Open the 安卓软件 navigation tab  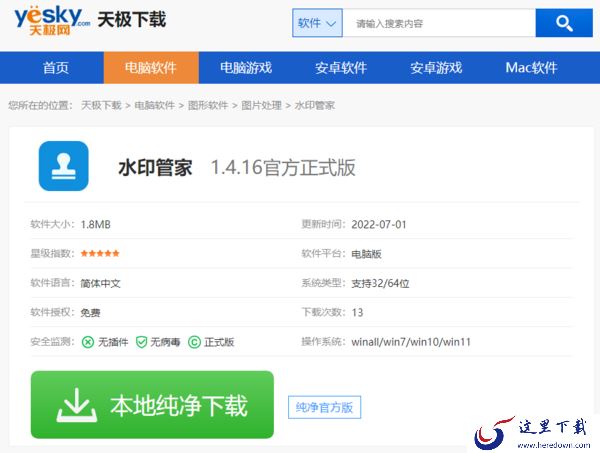(341, 68)
